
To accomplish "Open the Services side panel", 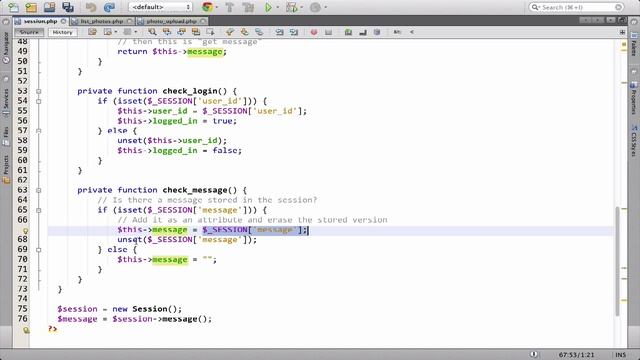I will (x=6, y=104).
